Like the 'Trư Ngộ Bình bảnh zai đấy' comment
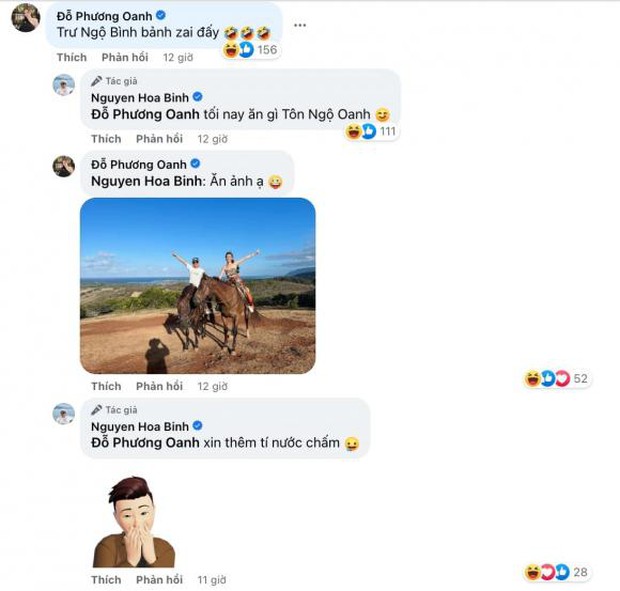Screen dimensions: 620x591 point(71,57)
